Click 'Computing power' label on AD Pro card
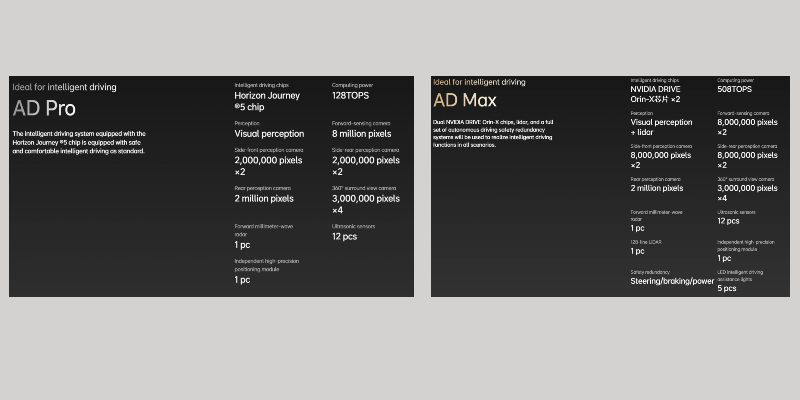800x400 pixels. pyautogui.click(x=353, y=85)
